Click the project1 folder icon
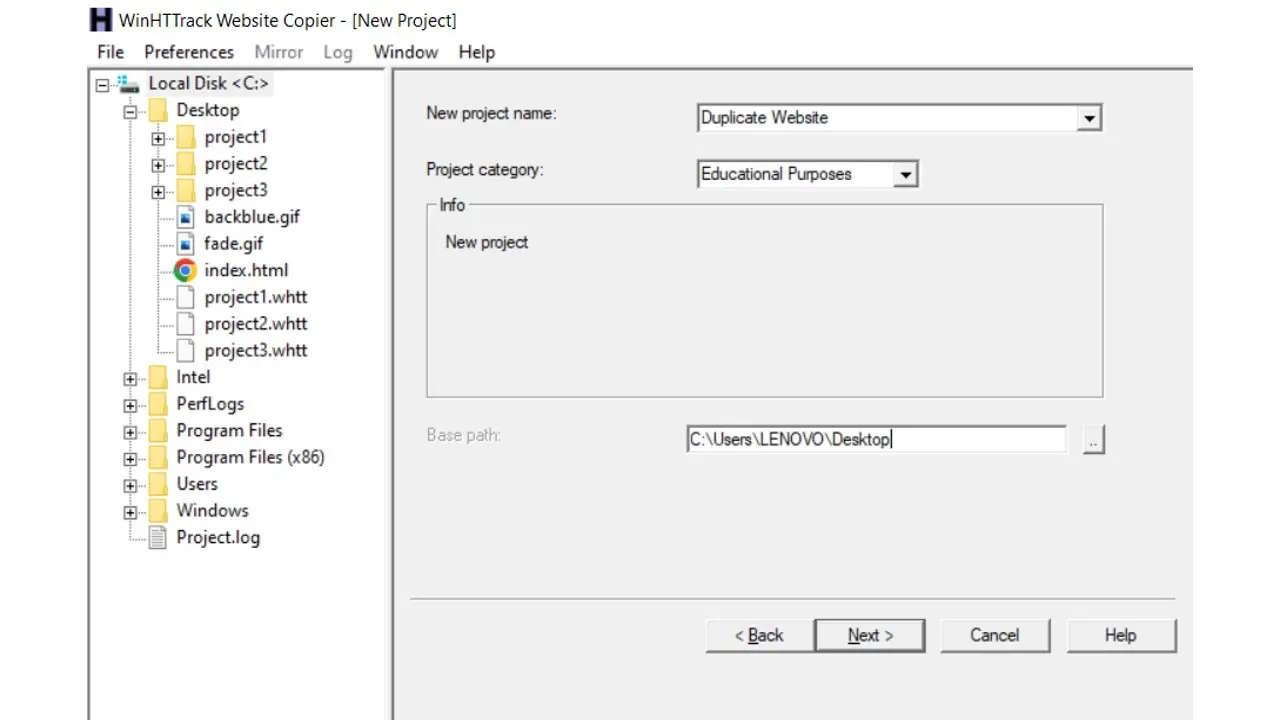Viewport: 1280px width, 720px height. coord(186,137)
